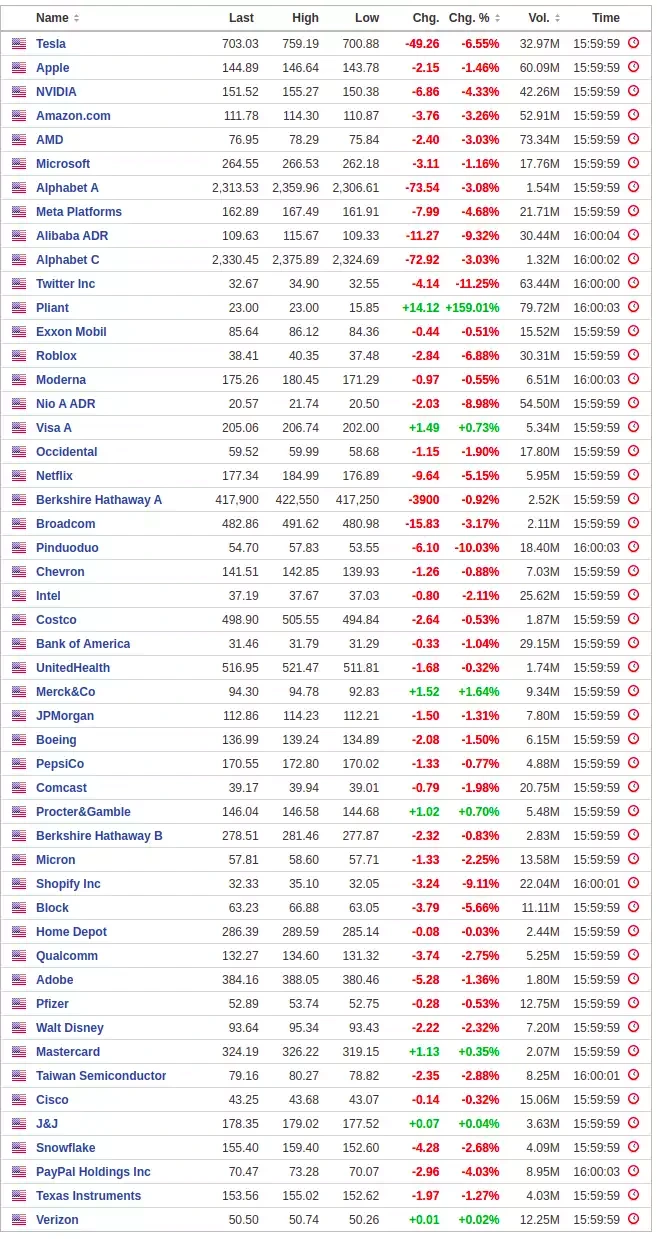Image resolution: width=657 pixels, height=1239 pixels.
Task: Click the clock icon in Verizon row
Action: point(633,1219)
